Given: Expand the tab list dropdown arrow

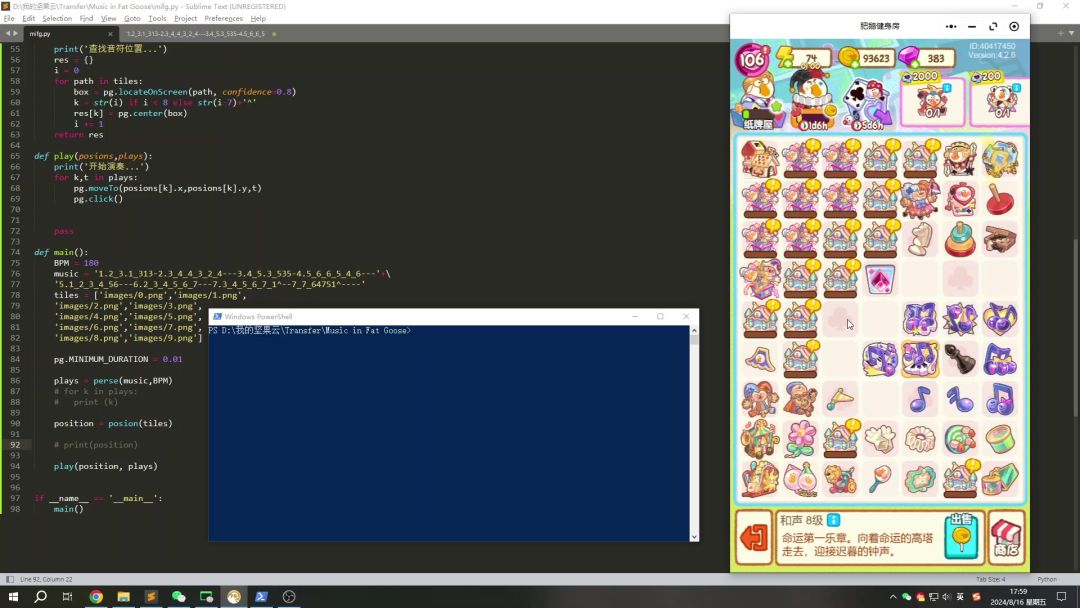Looking at the screenshot, I should 1060,33.
